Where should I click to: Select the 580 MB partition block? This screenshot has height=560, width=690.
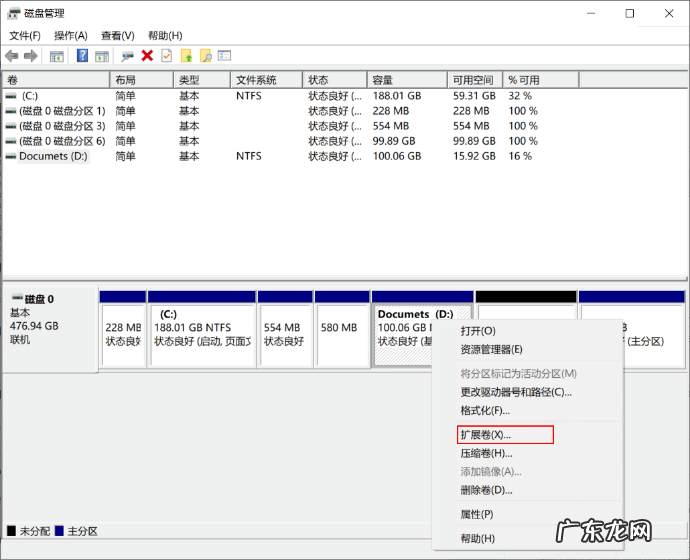342,329
